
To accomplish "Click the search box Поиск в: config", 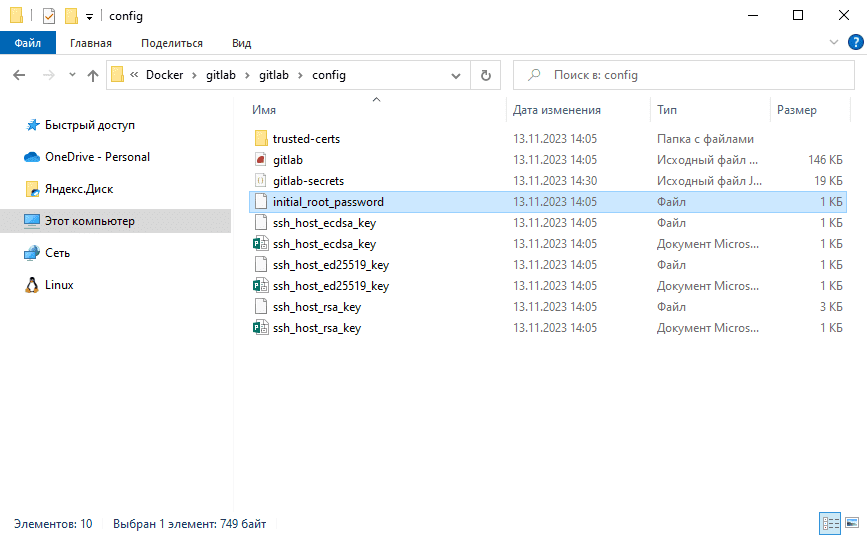I will [683, 75].
